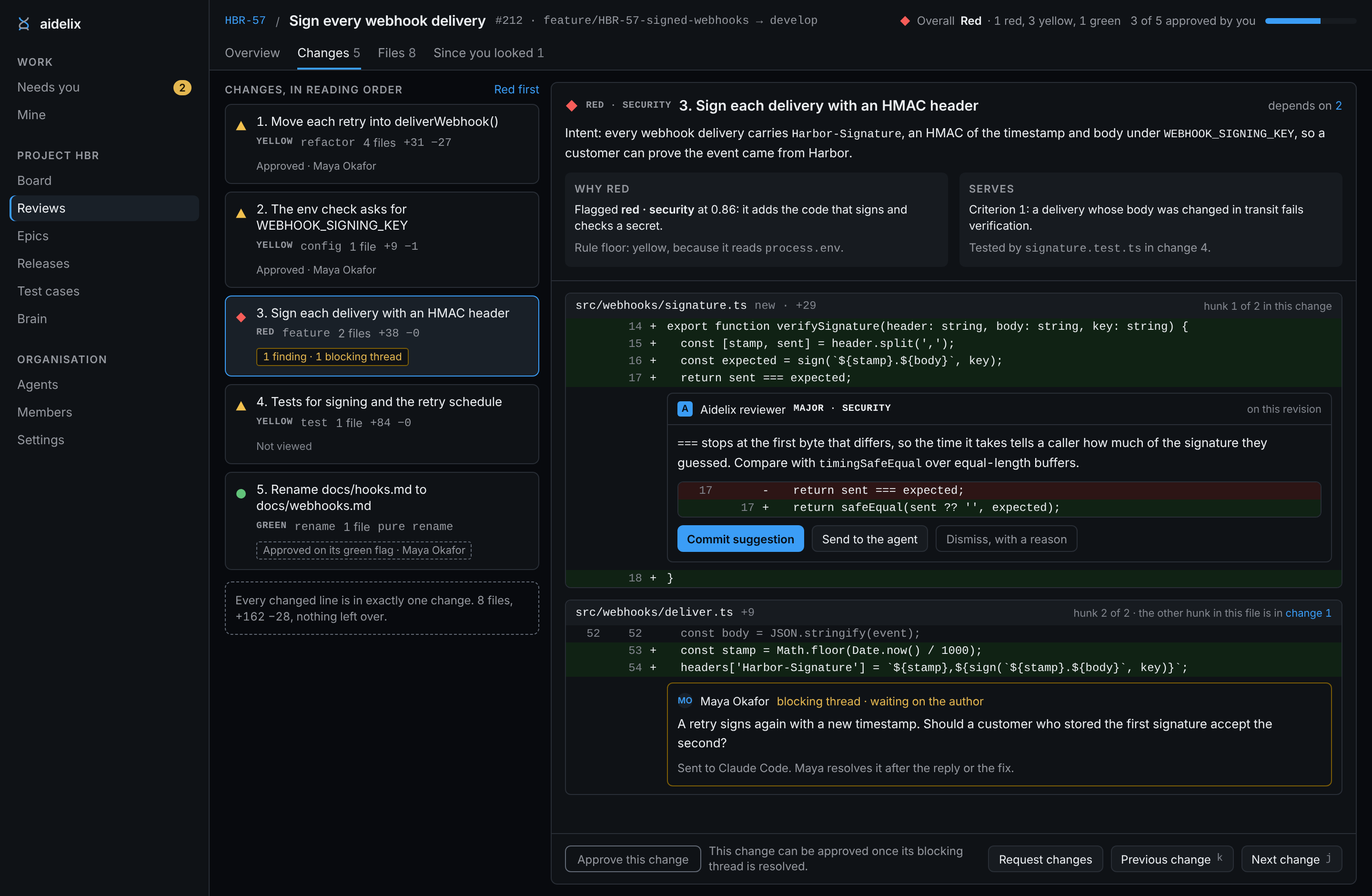Go to Previous change
The image size is (1372, 896).
pyautogui.click(x=1171, y=858)
